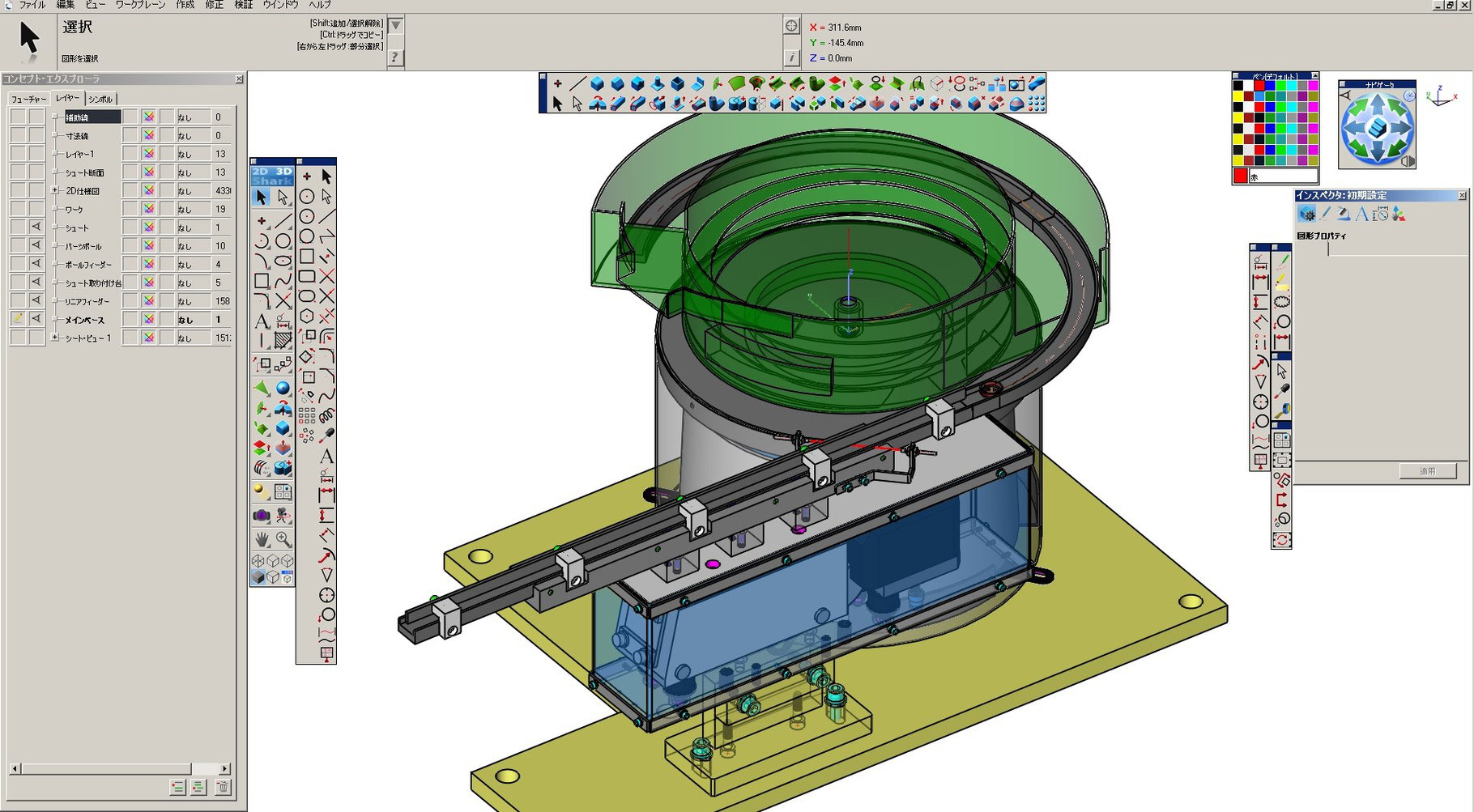This screenshot has width=1474, height=812.
Task: Open the dropdown arrow beside selection hints
Action: coord(395,26)
